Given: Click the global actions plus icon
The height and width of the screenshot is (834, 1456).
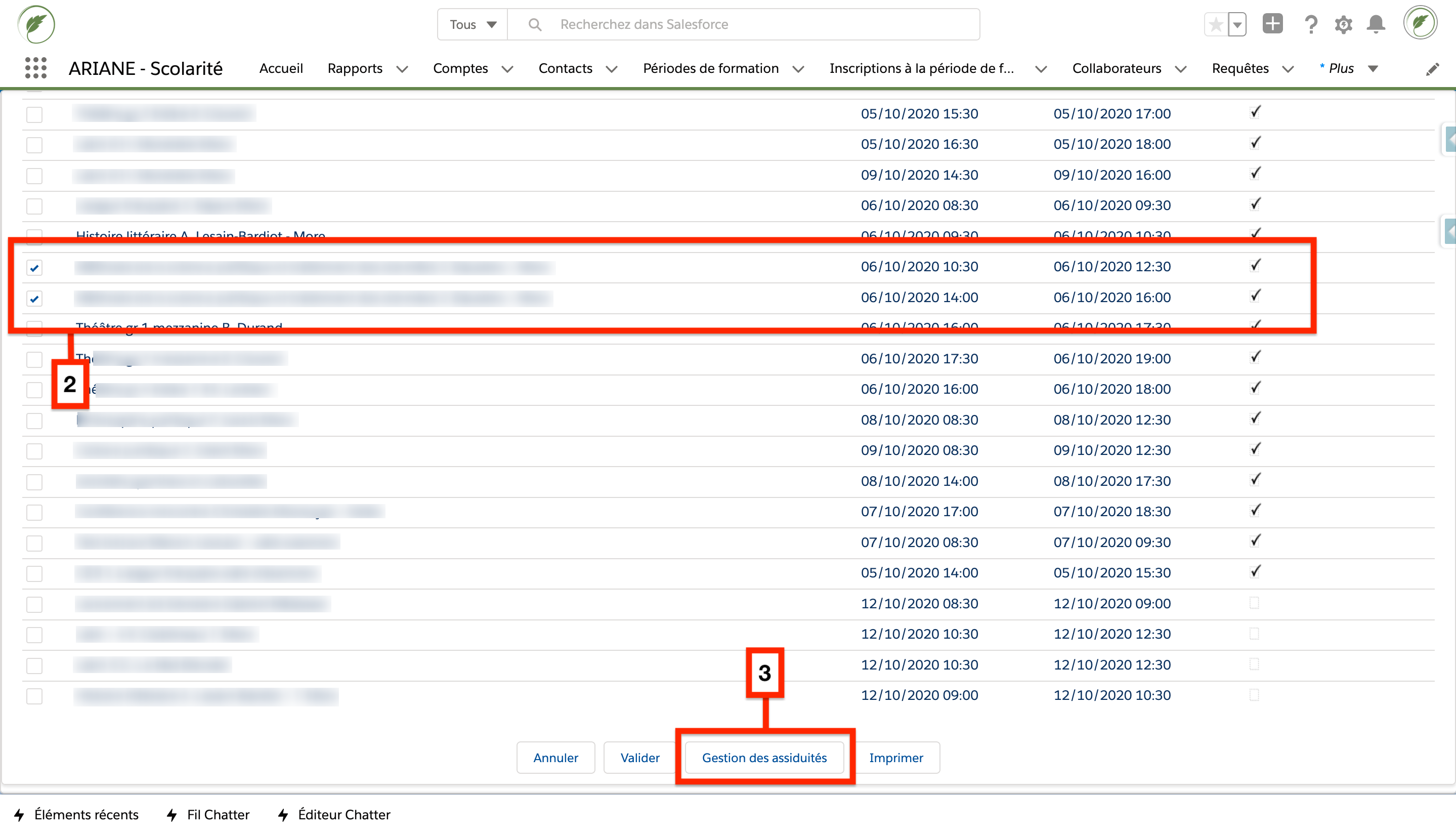Looking at the screenshot, I should (1272, 24).
